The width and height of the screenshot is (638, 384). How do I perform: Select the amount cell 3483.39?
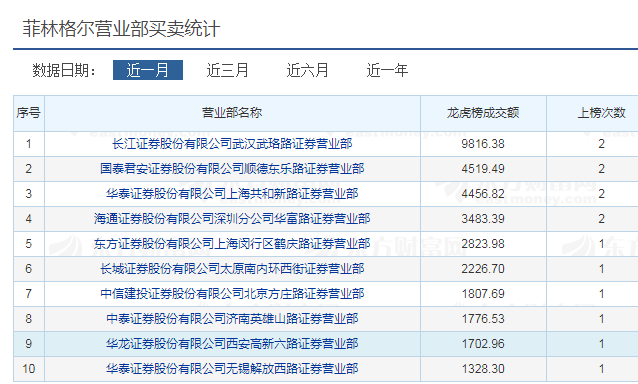[x=483, y=218]
